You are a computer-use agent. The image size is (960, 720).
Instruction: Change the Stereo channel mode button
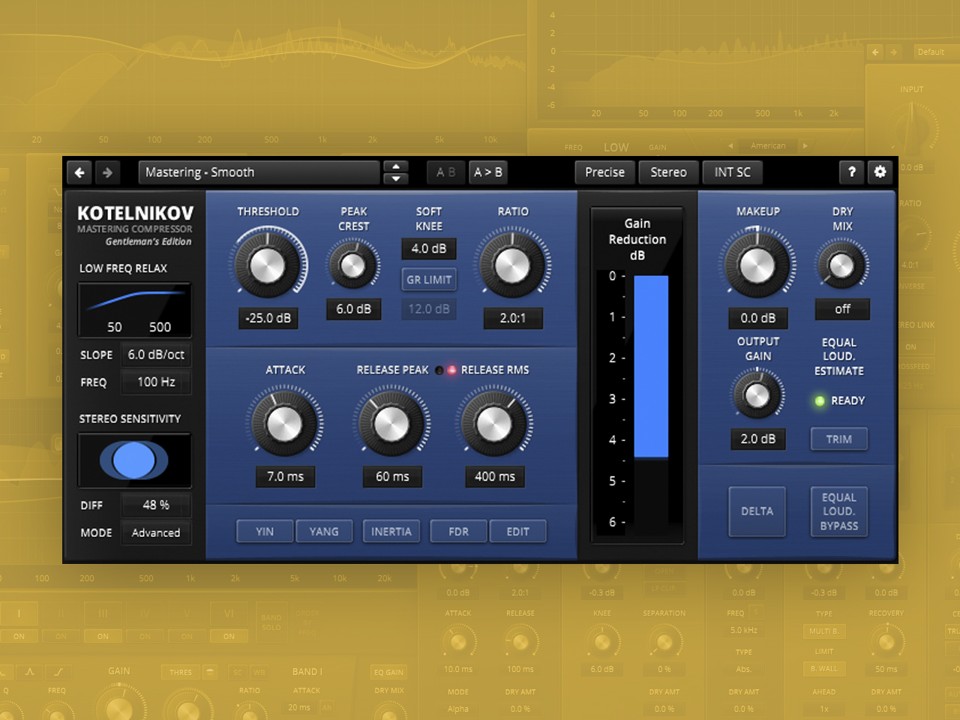click(x=669, y=173)
